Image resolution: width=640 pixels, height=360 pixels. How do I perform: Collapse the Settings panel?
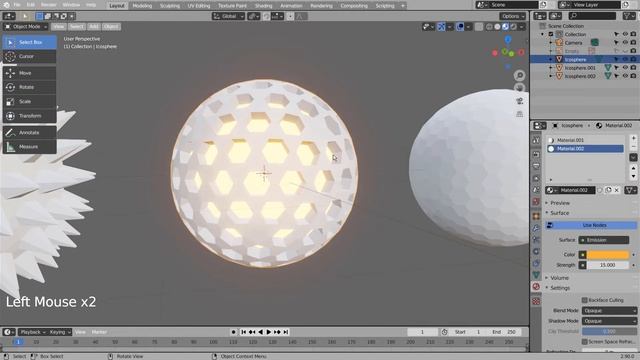click(560, 288)
